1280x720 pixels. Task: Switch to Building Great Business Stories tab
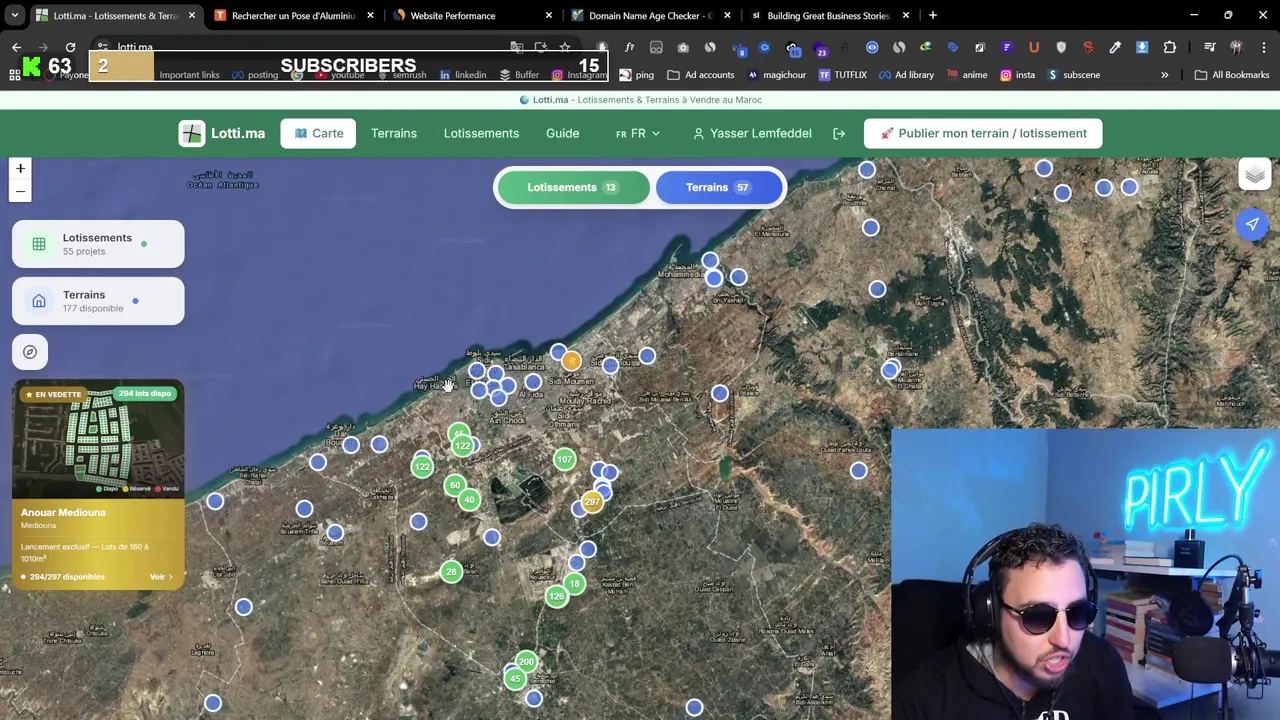(x=828, y=15)
